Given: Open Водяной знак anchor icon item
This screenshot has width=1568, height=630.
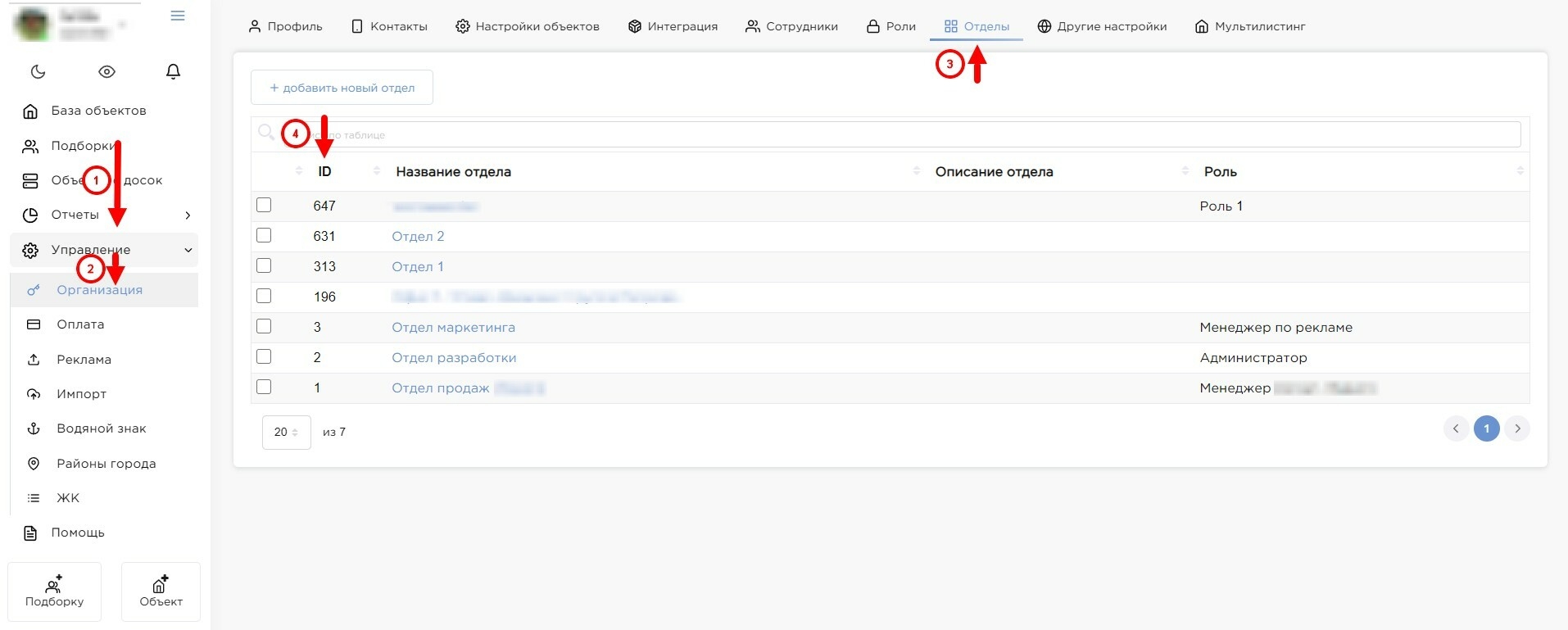Looking at the screenshot, I should point(34,428).
